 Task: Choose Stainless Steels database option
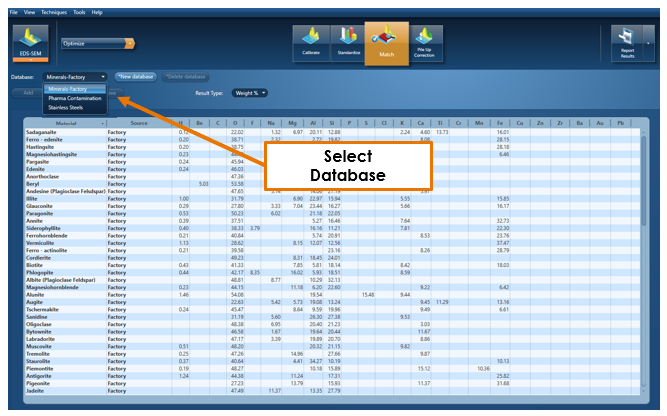click(66, 106)
